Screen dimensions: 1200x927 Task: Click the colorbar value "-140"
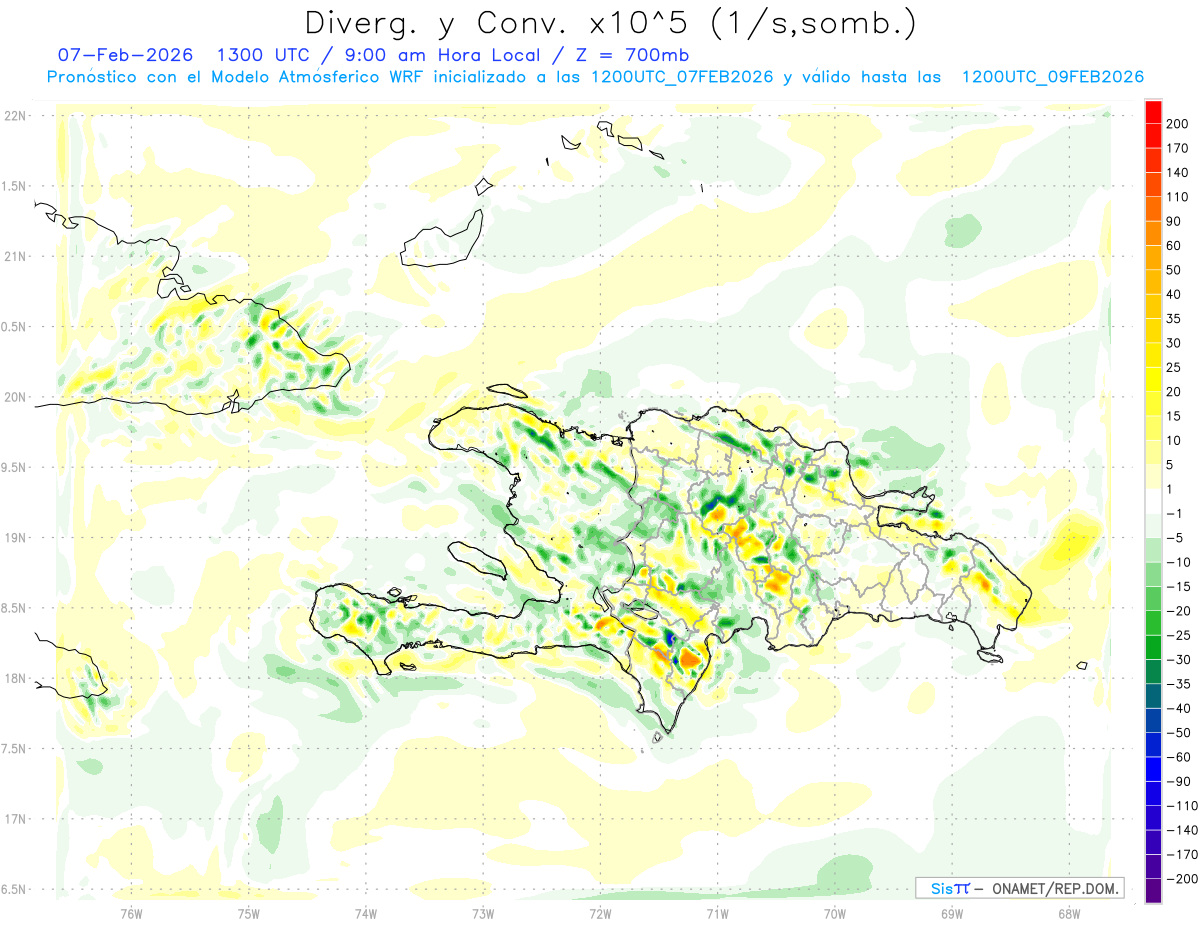(1180, 830)
